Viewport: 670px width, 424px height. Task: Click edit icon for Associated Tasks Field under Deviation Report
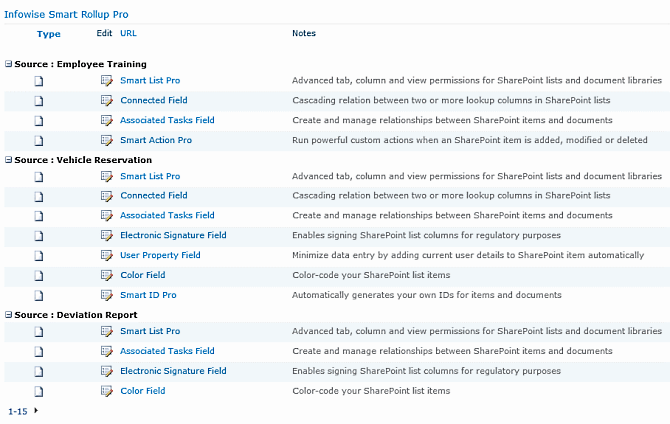106,351
